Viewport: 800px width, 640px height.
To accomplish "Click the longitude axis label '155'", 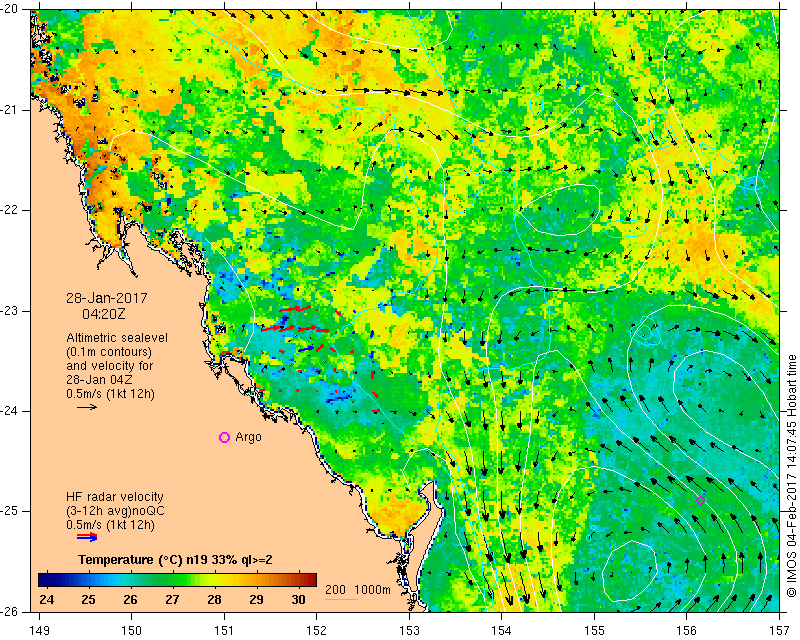I will click(594, 631).
